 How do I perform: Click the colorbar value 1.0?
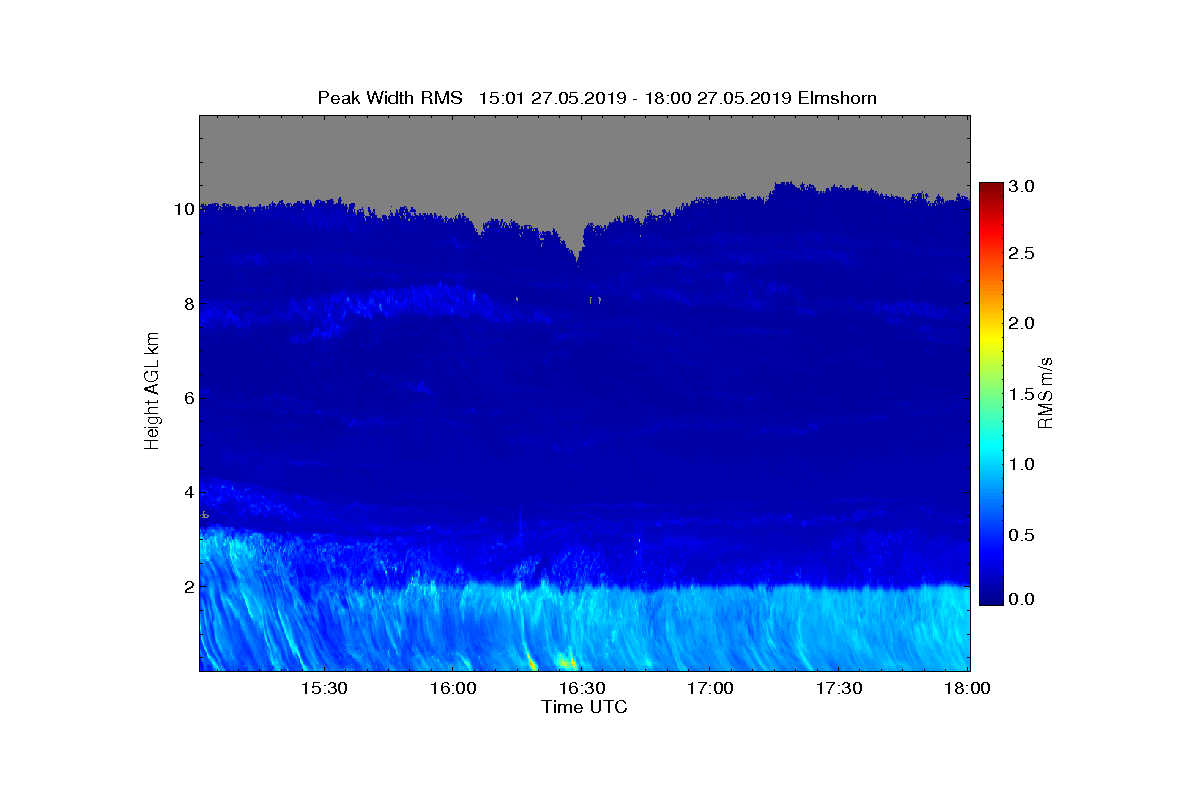pyautogui.click(x=1022, y=464)
